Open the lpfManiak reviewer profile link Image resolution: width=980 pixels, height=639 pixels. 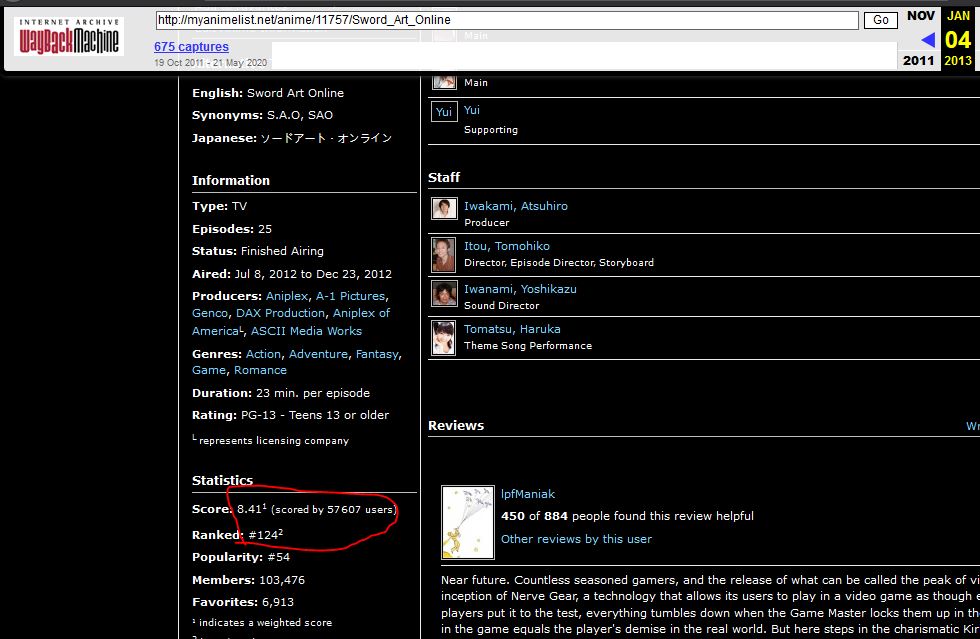click(x=527, y=494)
